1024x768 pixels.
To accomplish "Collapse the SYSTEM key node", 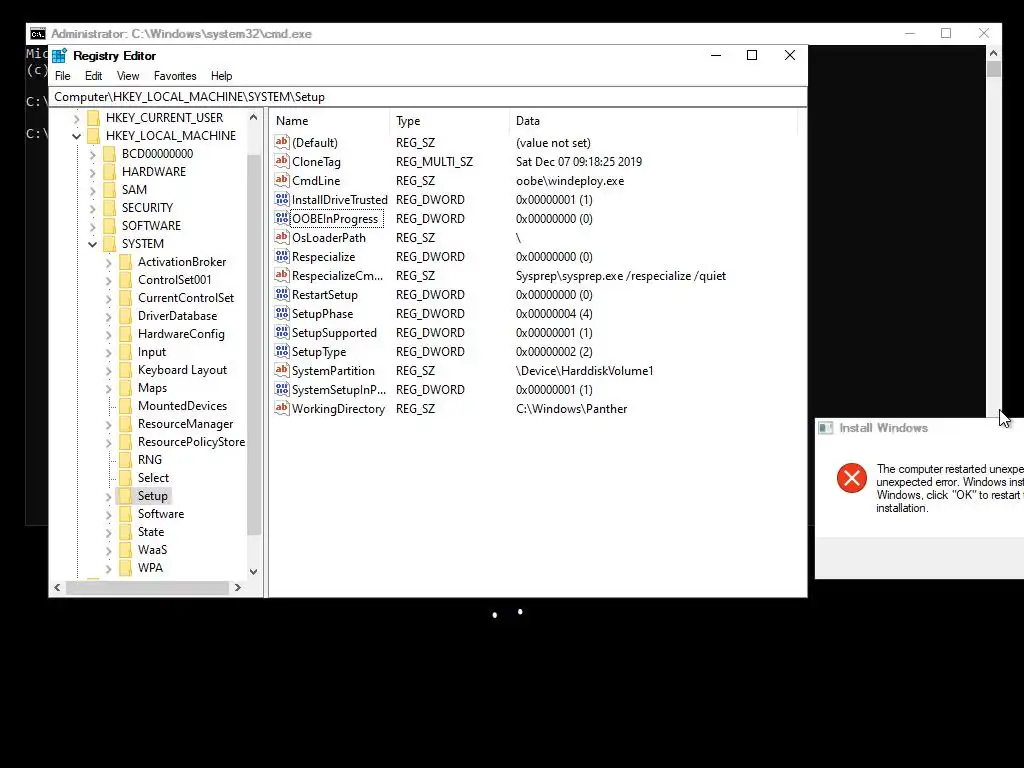I will (x=92, y=244).
